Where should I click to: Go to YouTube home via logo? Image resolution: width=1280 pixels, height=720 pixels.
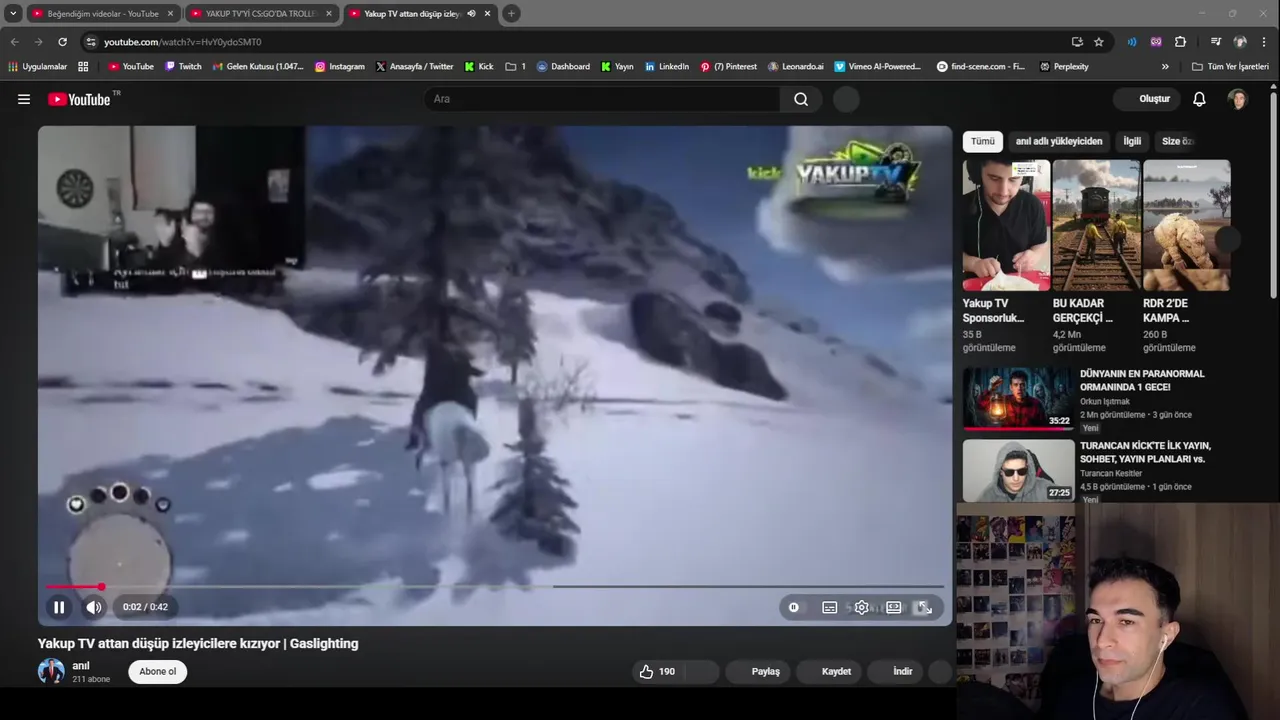click(79, 99)
